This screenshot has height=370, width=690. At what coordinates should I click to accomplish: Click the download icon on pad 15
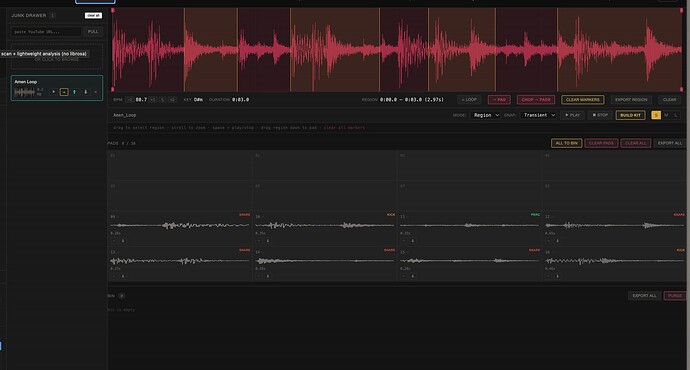(x=412, y=276)
